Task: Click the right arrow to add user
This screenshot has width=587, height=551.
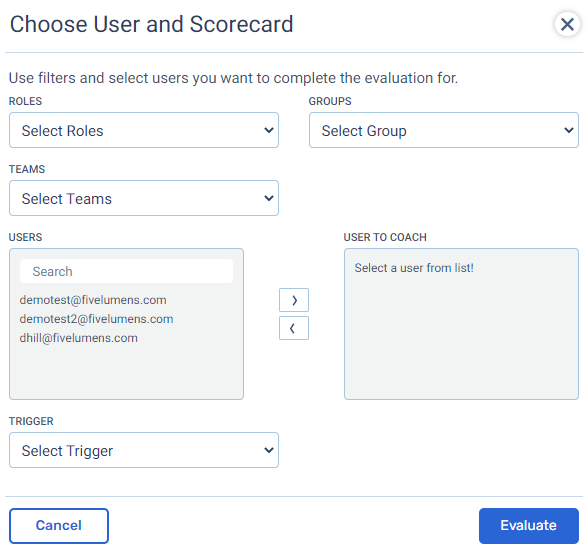Action: (x=294, y=300)
